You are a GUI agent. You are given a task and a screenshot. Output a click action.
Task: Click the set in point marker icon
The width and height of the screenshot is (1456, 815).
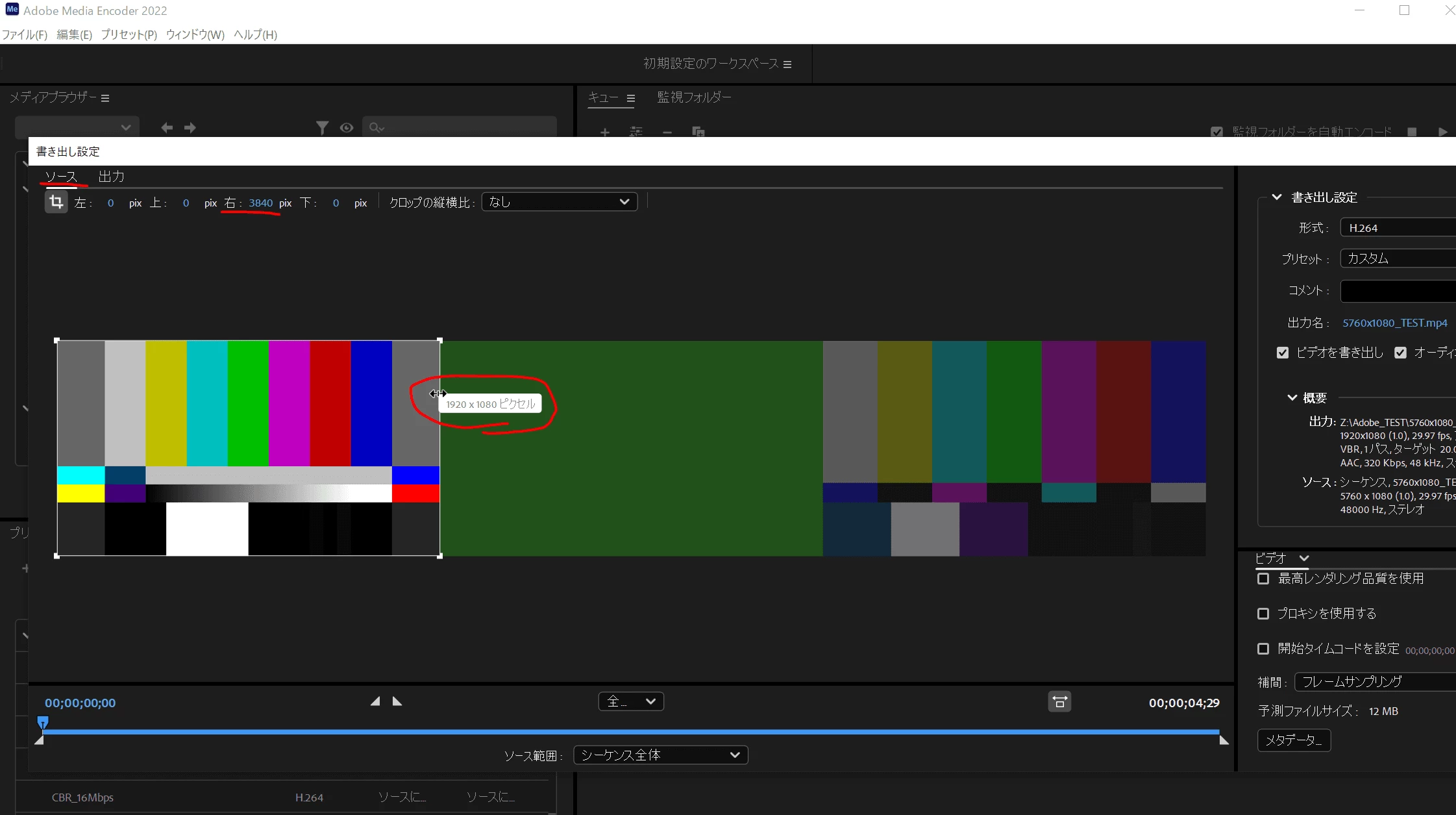375,701
